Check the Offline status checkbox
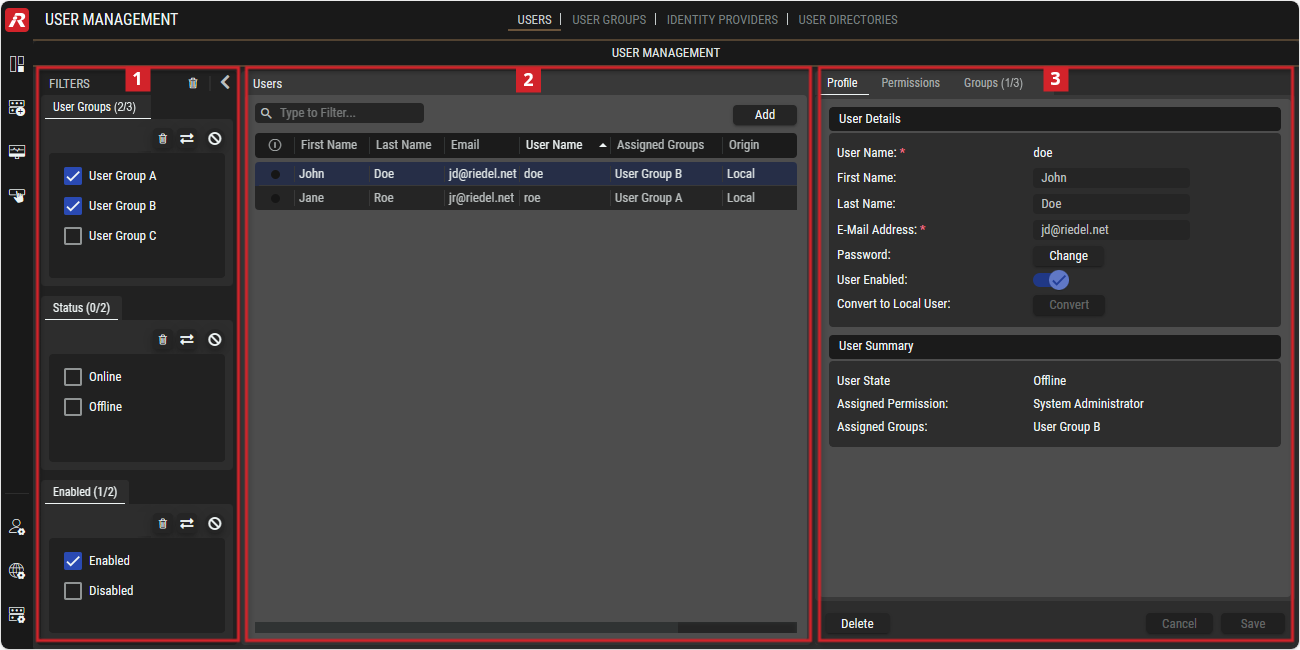Viewport: 1300px width, 650px height. point(73,407)
